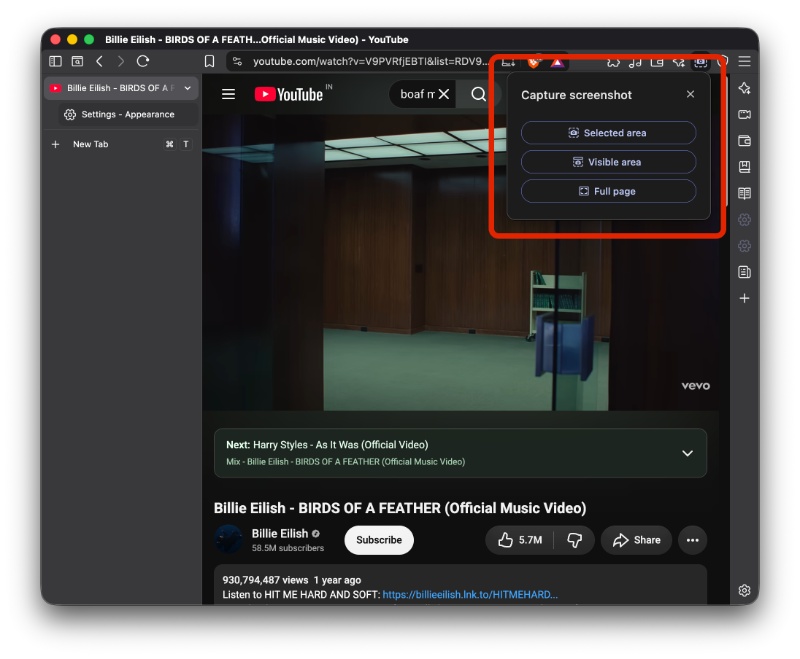Open Brave Talk video camera sidebar icon

(x=744, y=114)
